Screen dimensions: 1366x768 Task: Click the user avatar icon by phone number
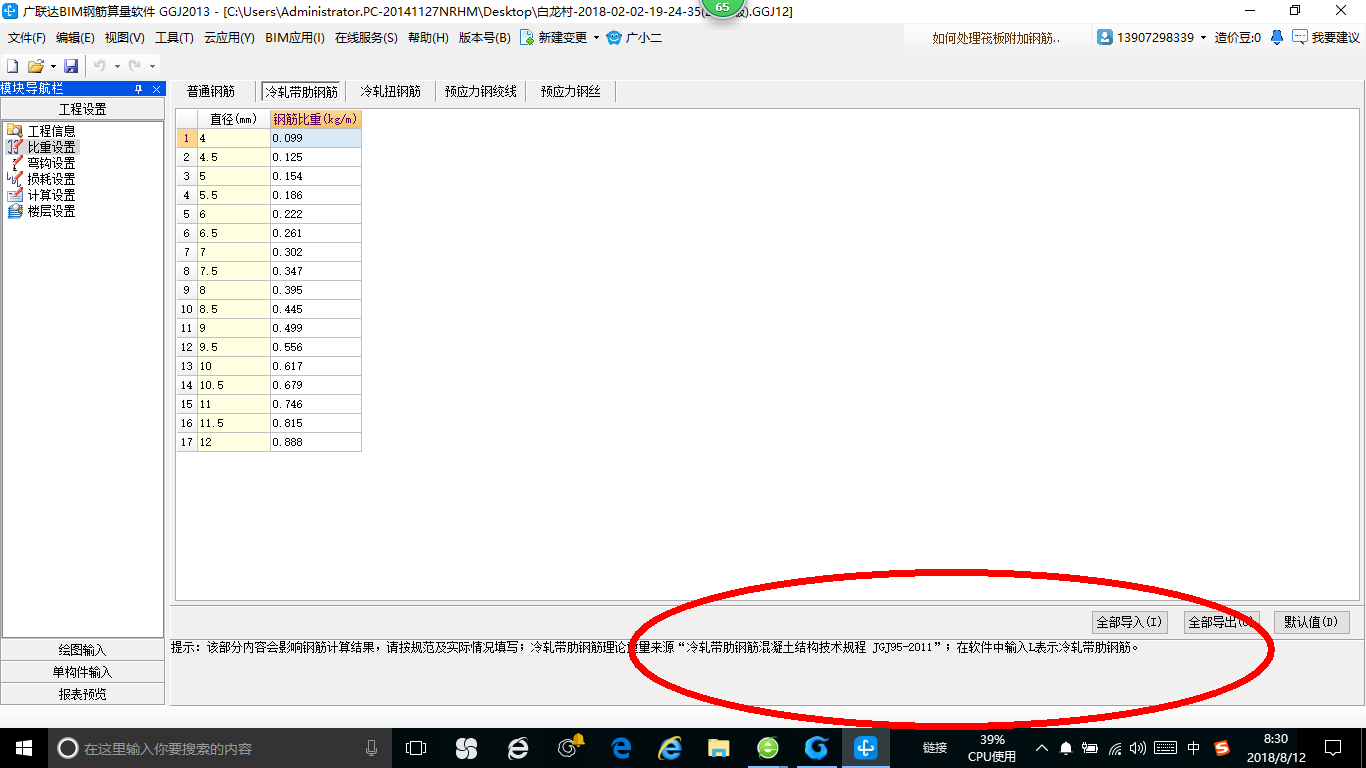tap(1105, 37)
